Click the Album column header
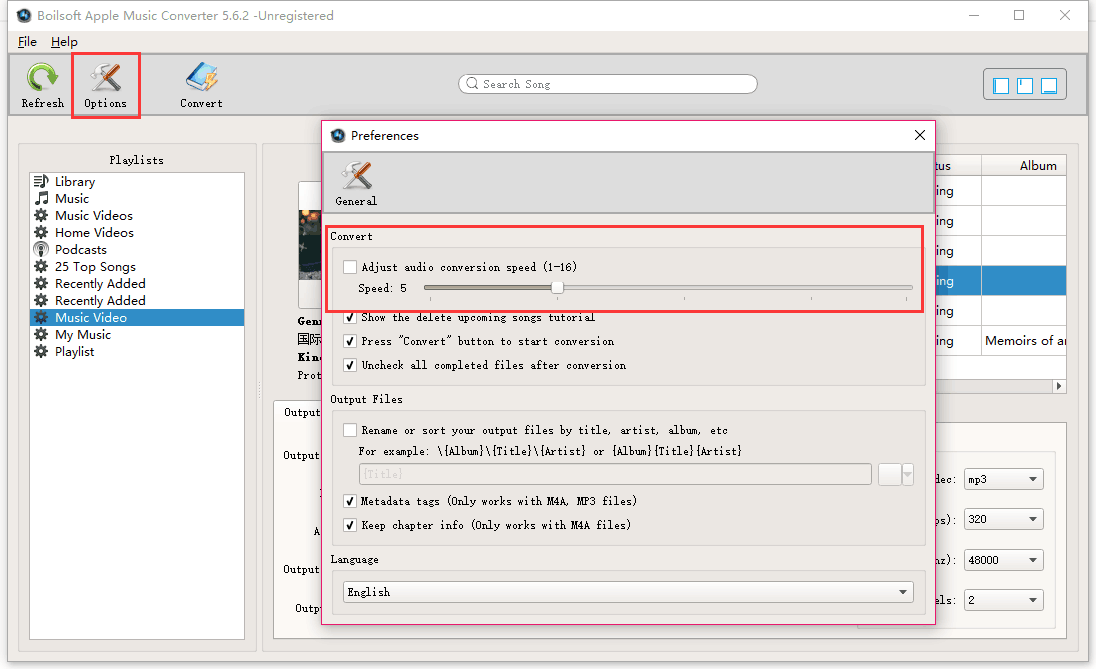The image size is (1096, 669). [1024, 166]
